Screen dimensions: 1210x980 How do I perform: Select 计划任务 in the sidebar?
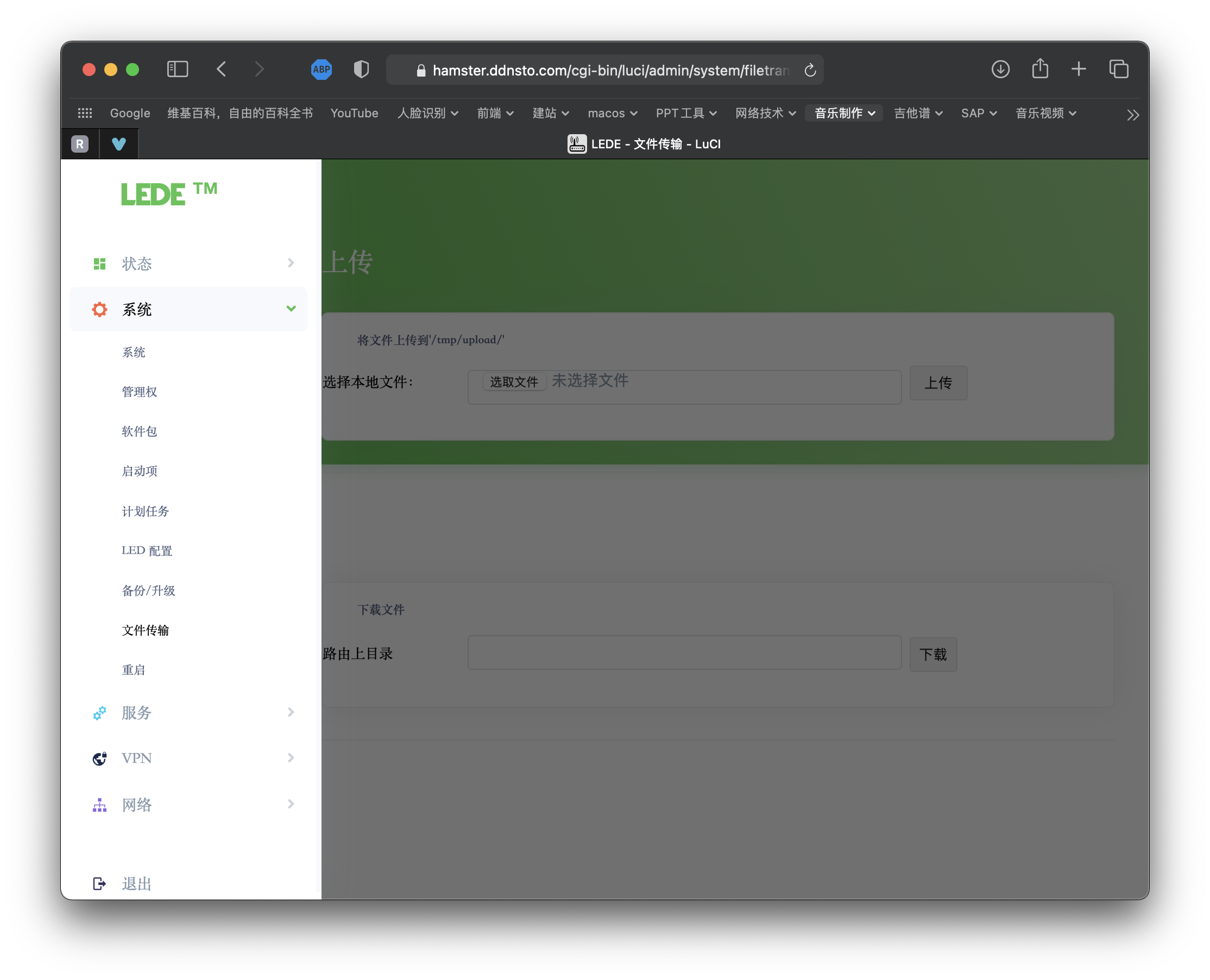145,511
